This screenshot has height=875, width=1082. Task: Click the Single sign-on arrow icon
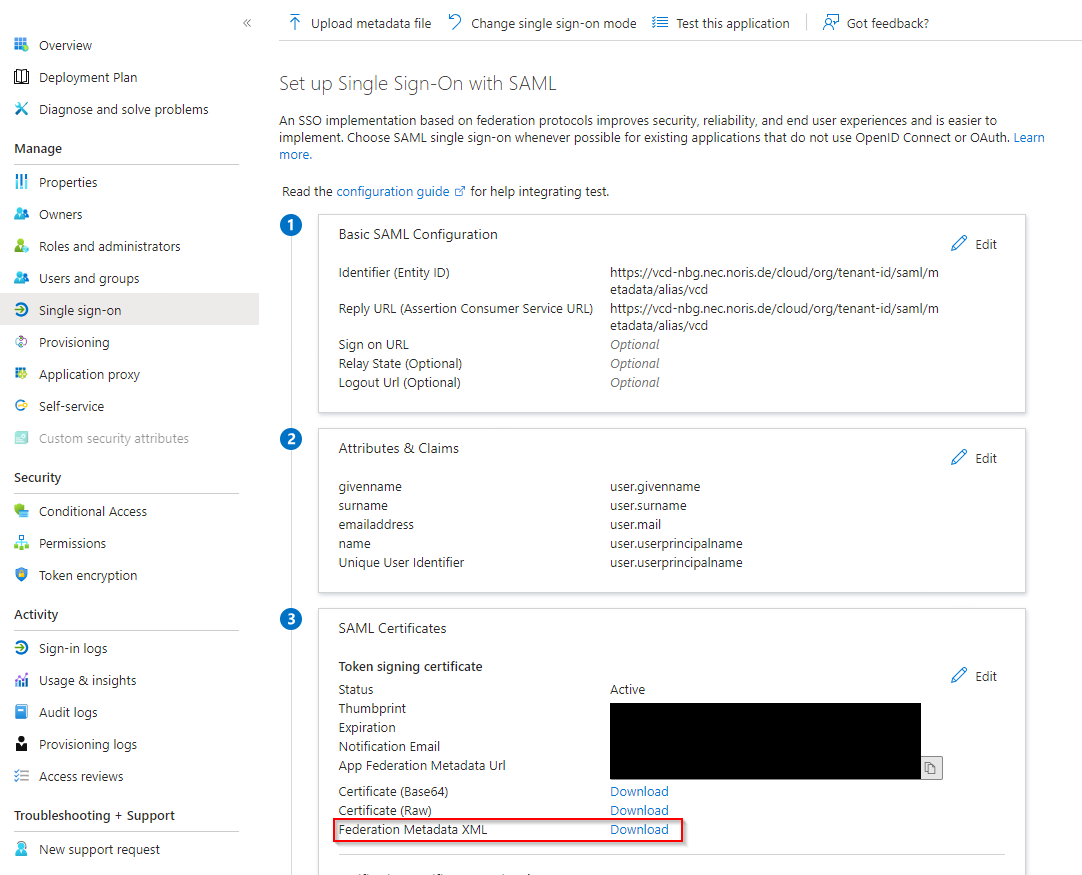(21, 310)
